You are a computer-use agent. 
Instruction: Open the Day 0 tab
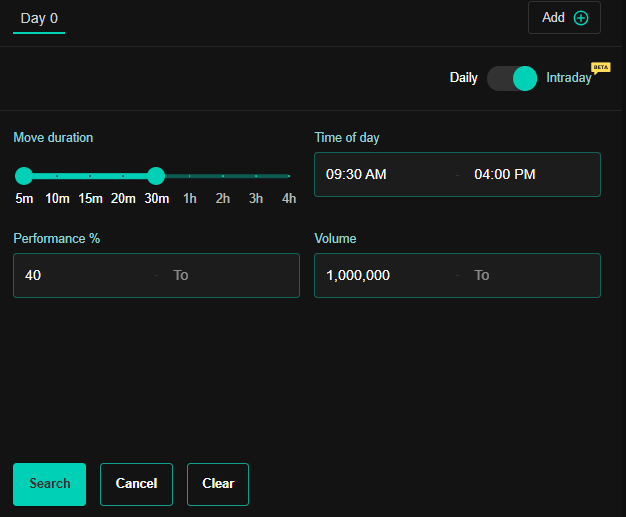click(x=39, y=18)
